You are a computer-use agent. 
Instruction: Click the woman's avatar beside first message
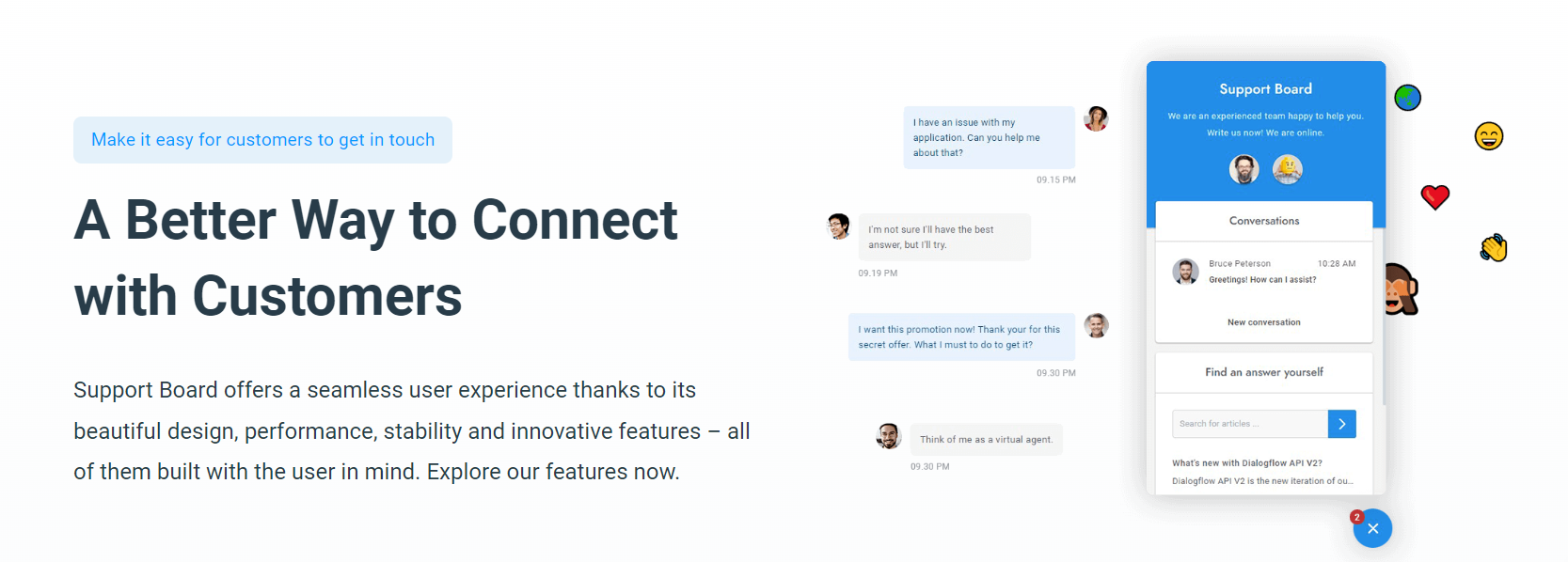1096,118
